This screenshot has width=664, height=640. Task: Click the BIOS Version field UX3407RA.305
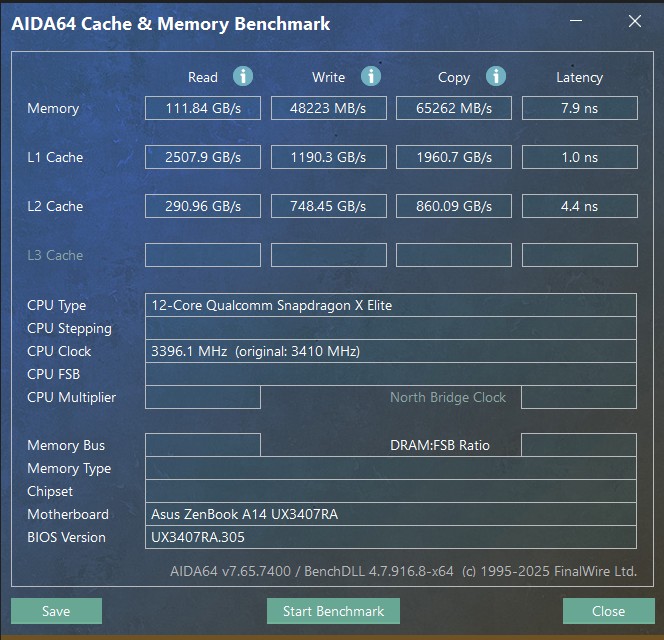click(x=390, y=537)
